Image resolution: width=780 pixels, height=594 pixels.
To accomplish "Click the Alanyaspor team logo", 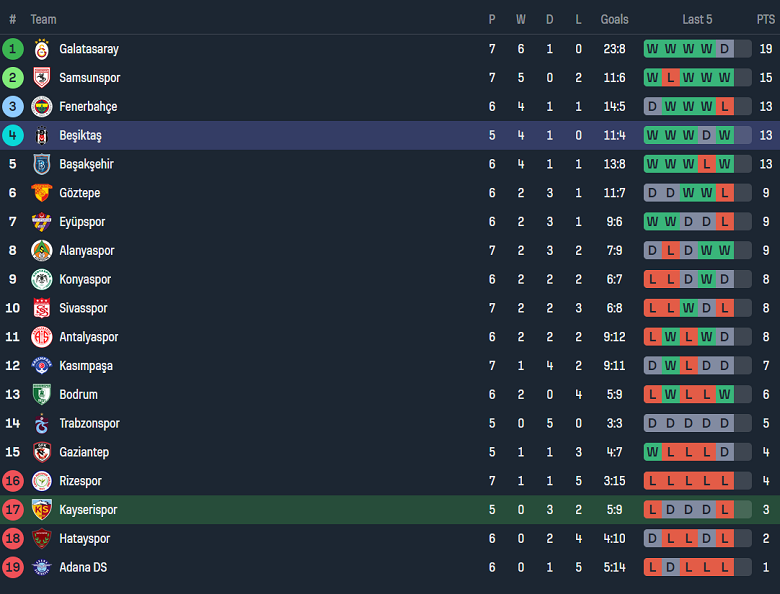I will 41,251.
